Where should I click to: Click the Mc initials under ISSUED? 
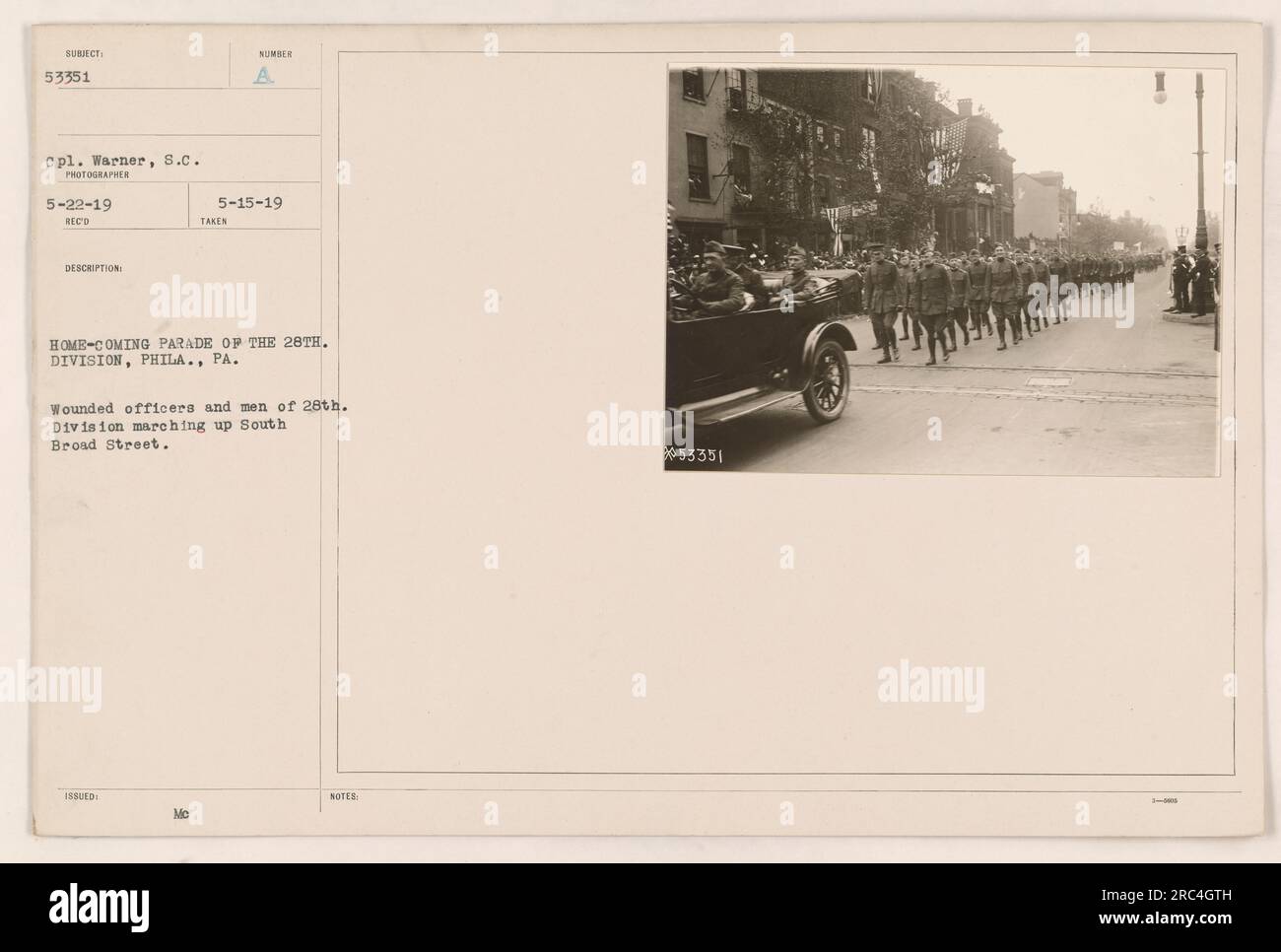pos(180,815)
